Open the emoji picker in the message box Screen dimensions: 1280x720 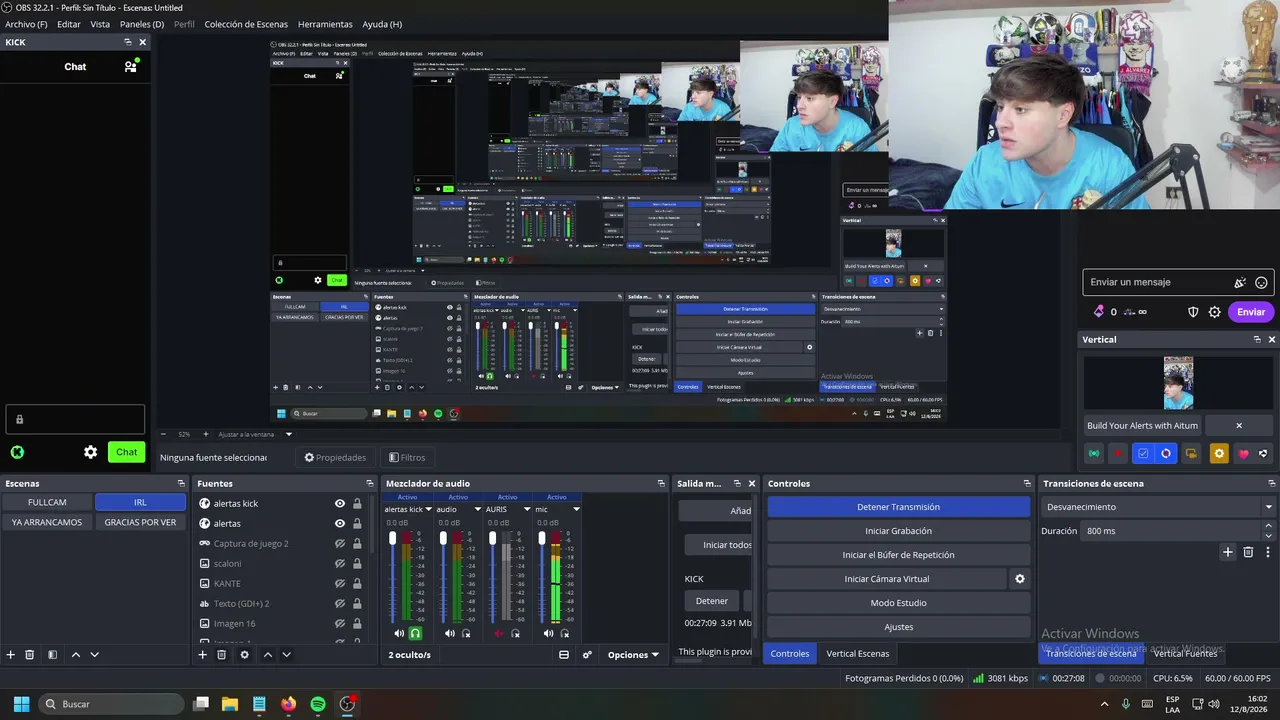pos(1261,283)
